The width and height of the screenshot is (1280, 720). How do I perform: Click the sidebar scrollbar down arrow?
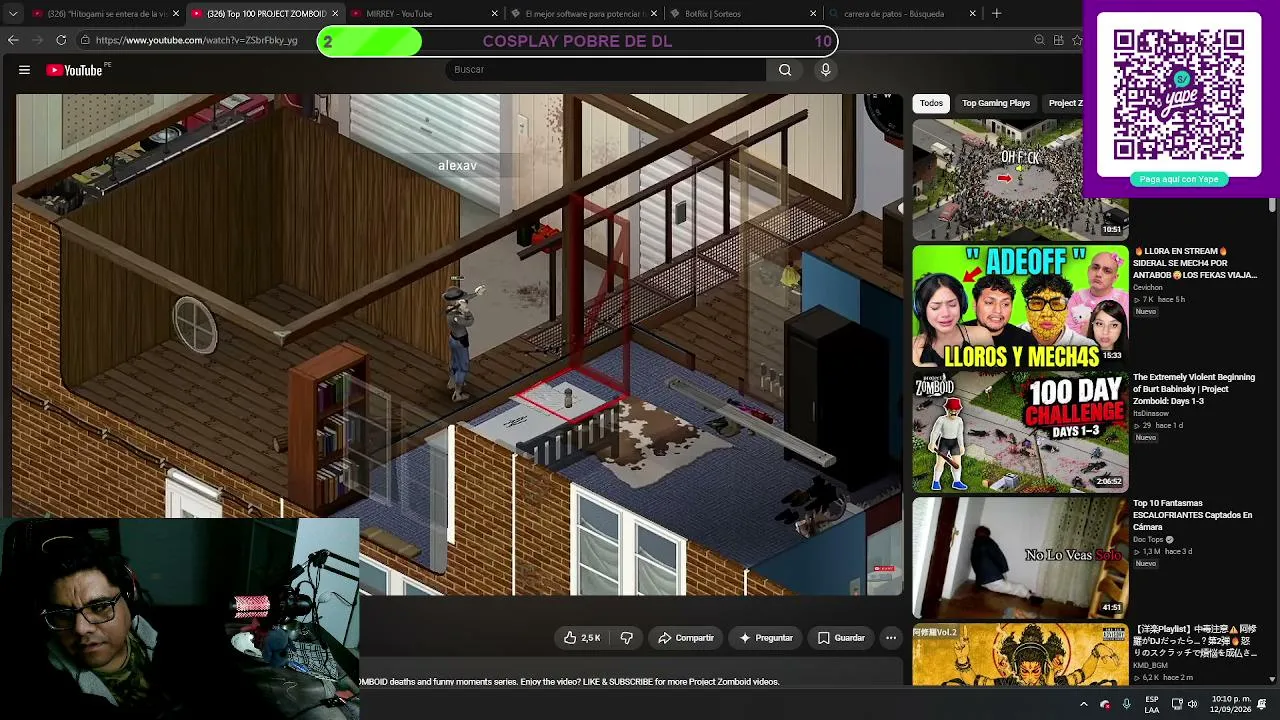point(1273,680)
